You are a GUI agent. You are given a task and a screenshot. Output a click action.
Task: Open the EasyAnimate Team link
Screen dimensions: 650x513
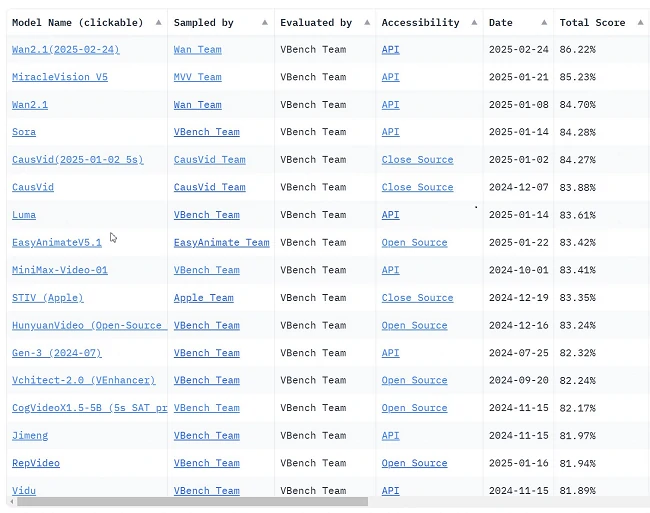(x=221, y=243)
